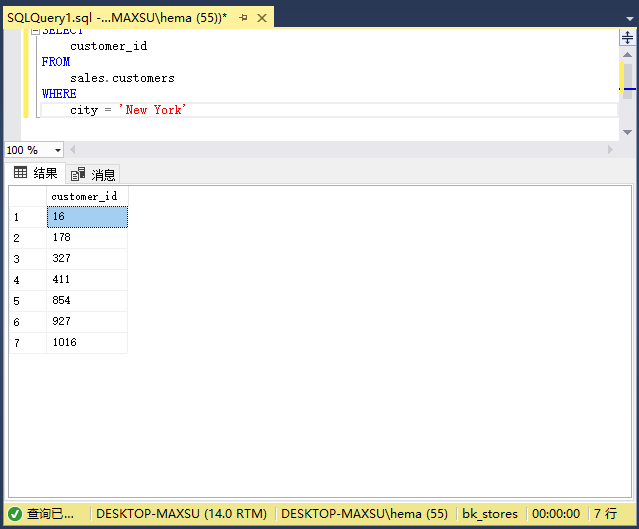Open the 100 % zoom dropdown

(58, 150)
